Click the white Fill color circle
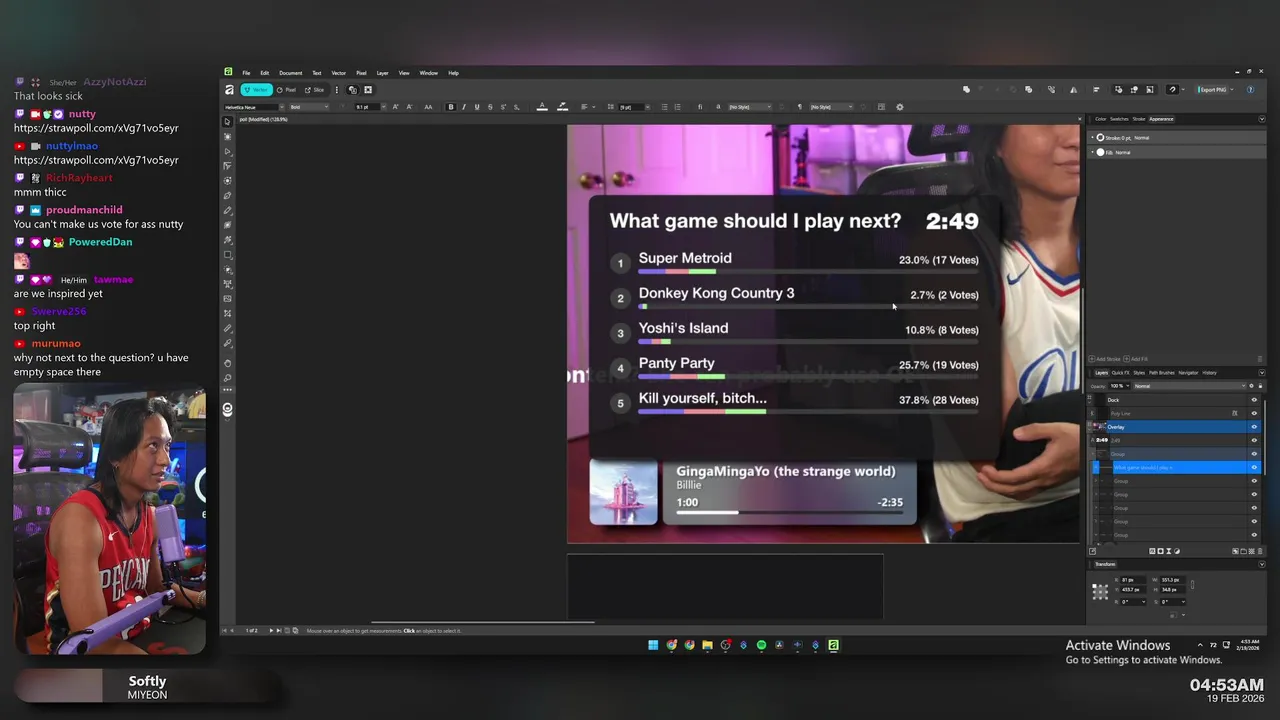 (1100, 152)
